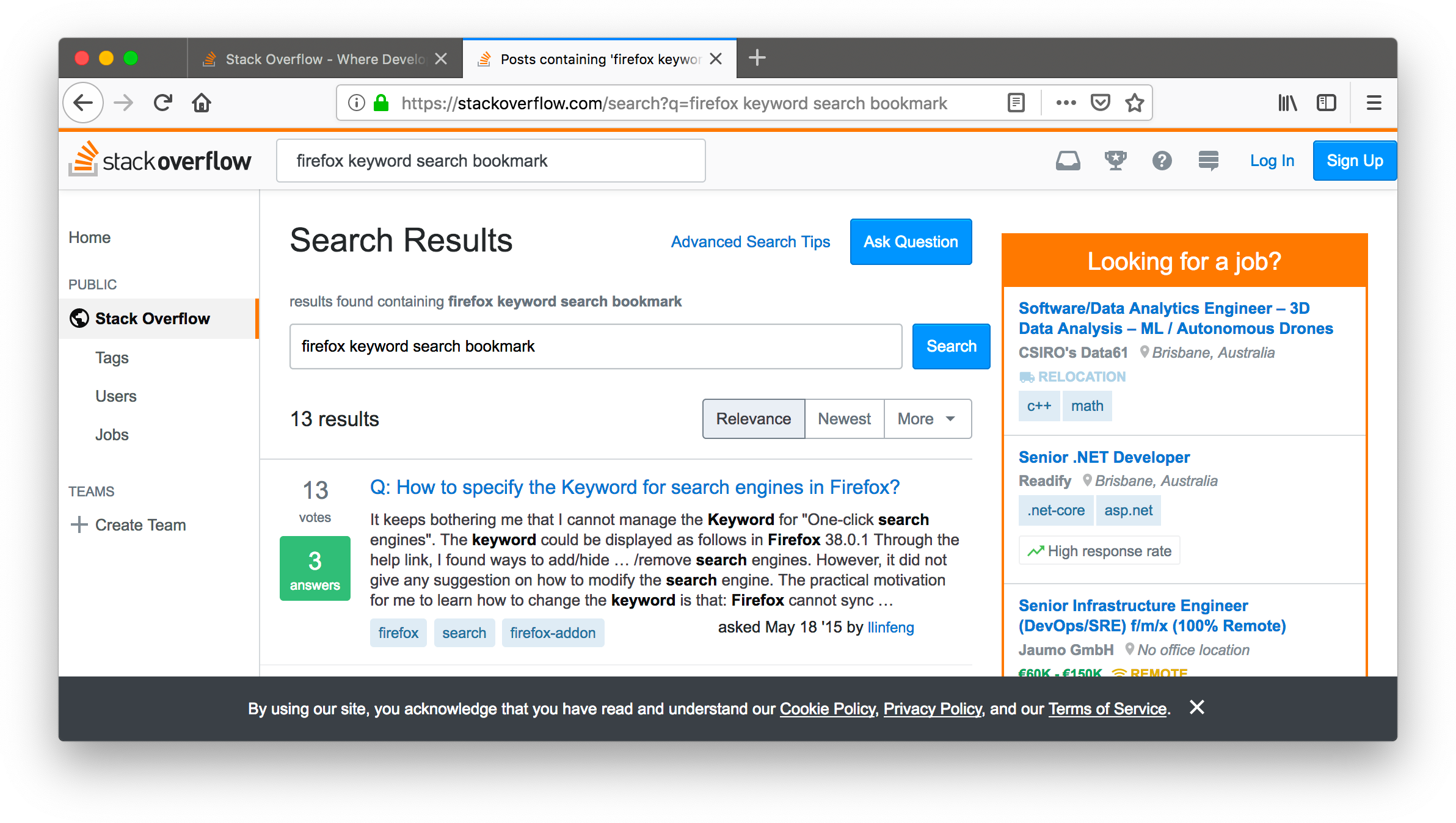
Task: Click 'Looking for a job?' banner heading
Action: click(1184, 261)
